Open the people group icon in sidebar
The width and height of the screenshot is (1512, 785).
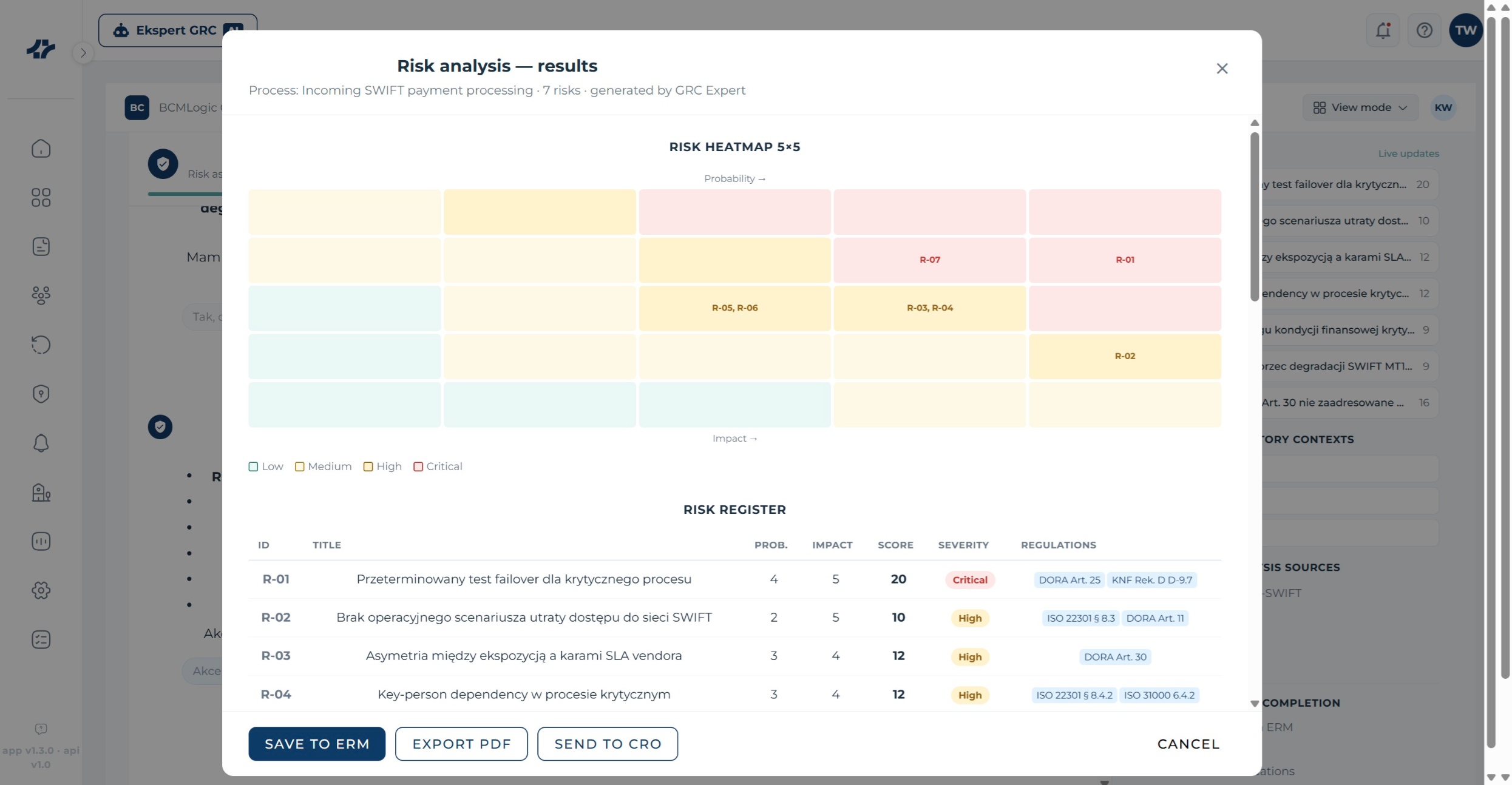click(x=41, y=295)
